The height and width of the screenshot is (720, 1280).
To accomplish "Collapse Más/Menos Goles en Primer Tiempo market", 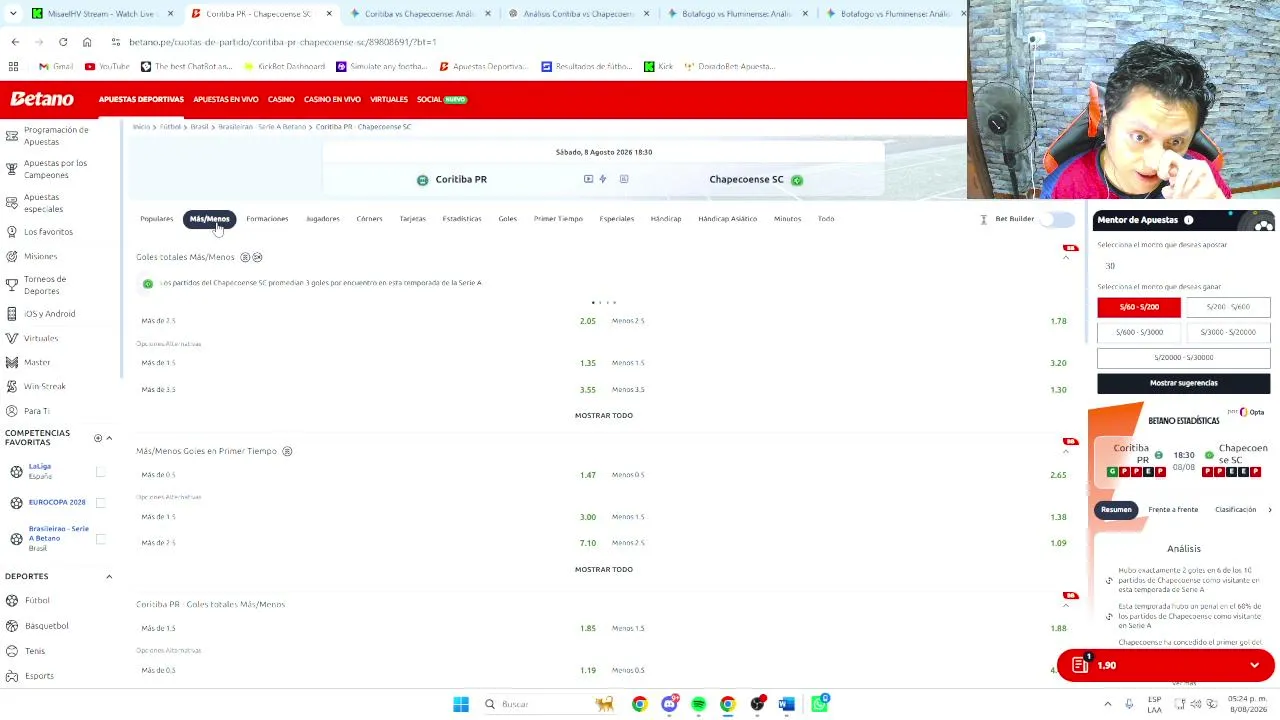I will (x=1066, y=452).
